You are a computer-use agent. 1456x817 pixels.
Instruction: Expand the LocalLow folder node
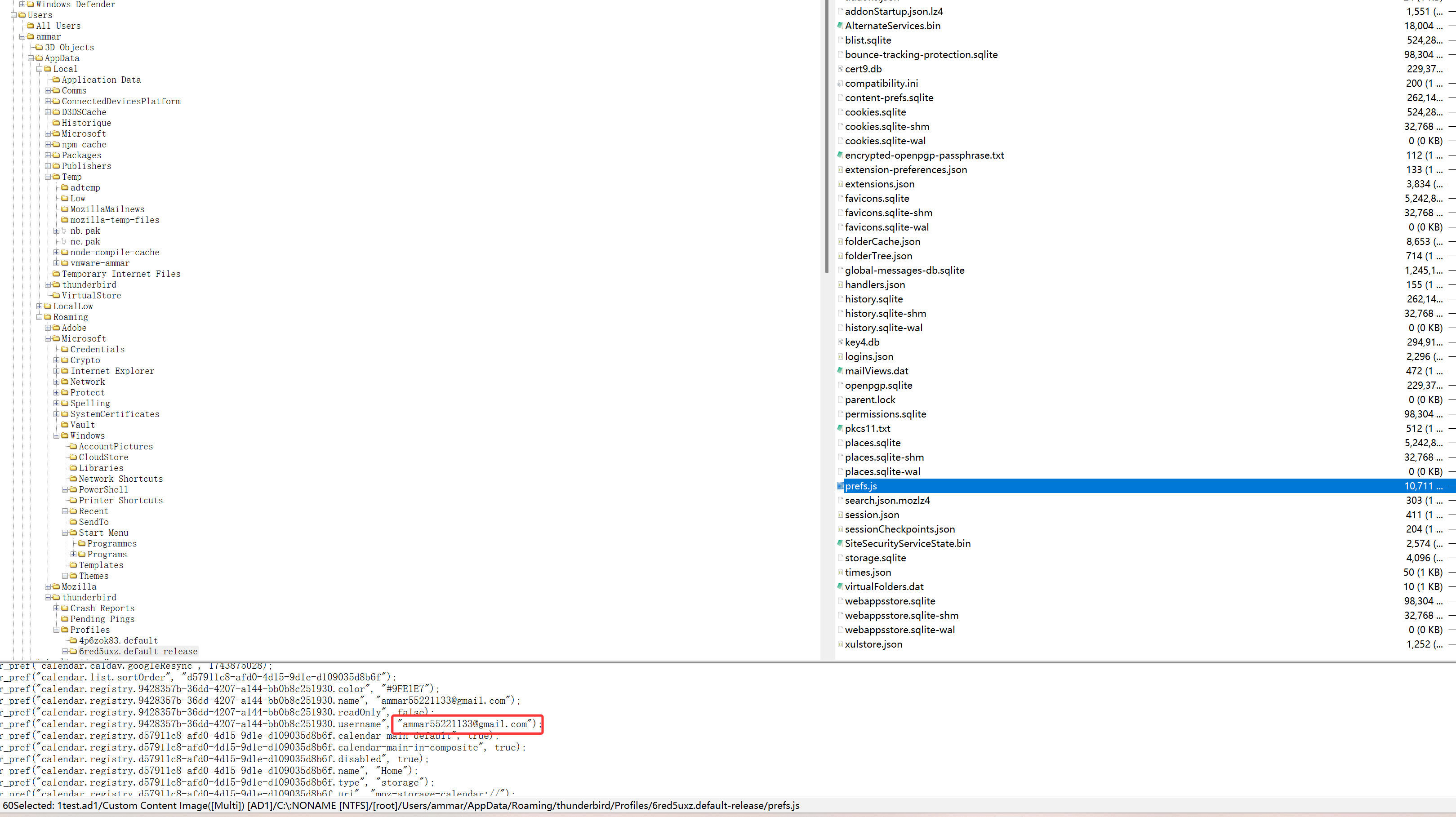coord(40,306)
